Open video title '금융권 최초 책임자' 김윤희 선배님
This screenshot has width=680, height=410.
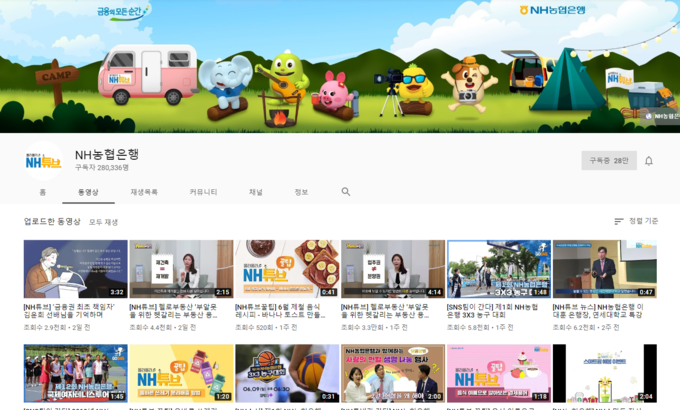[x=69, y=311]
